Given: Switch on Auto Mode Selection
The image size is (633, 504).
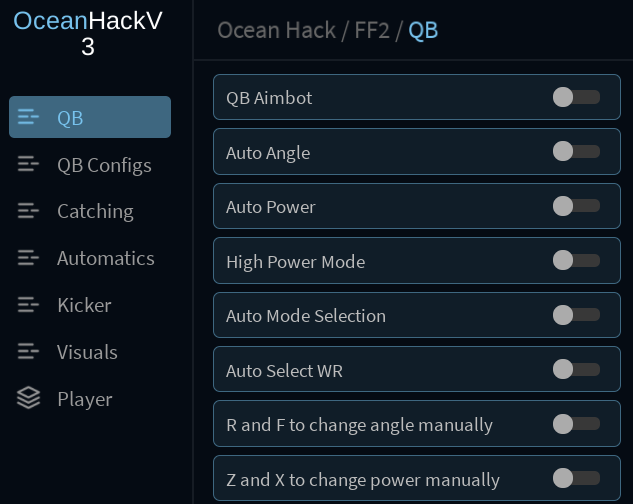Looking at the screenshot, I should tap(576, 315).
